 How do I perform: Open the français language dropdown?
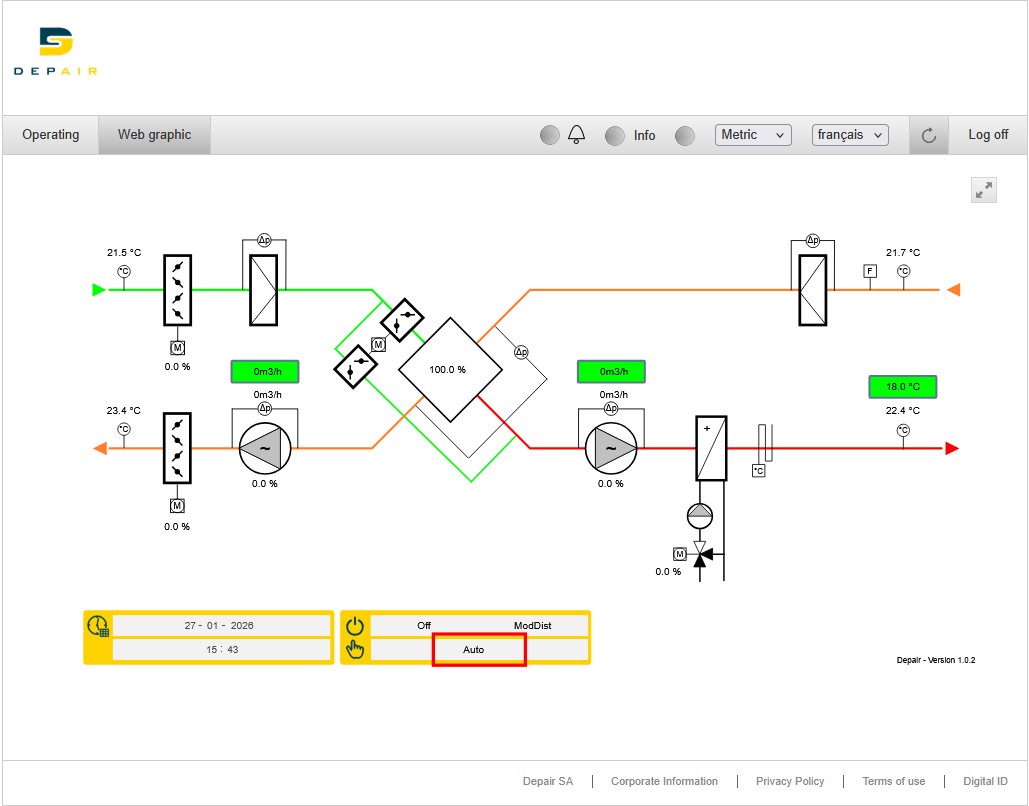tap(850, 135)
